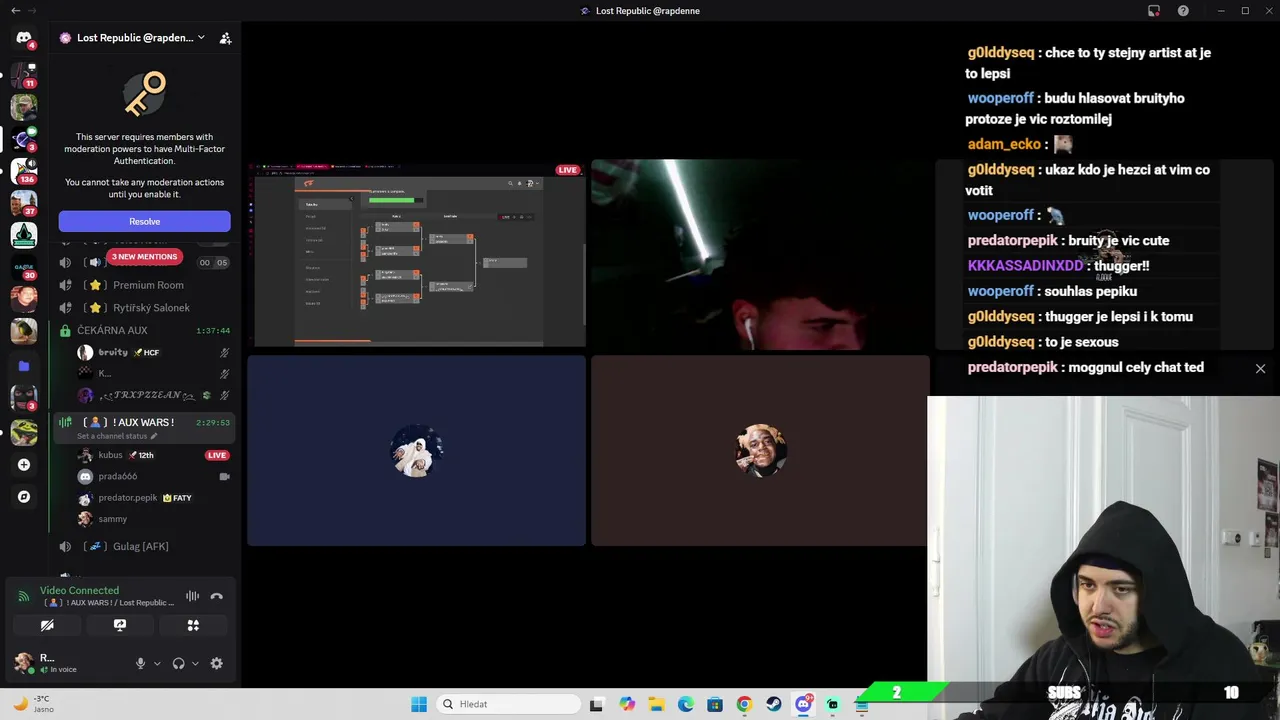Viewport: 1280px width, 720px height.
Task: Open Discover servers compass icon
Action: point(23,496)
